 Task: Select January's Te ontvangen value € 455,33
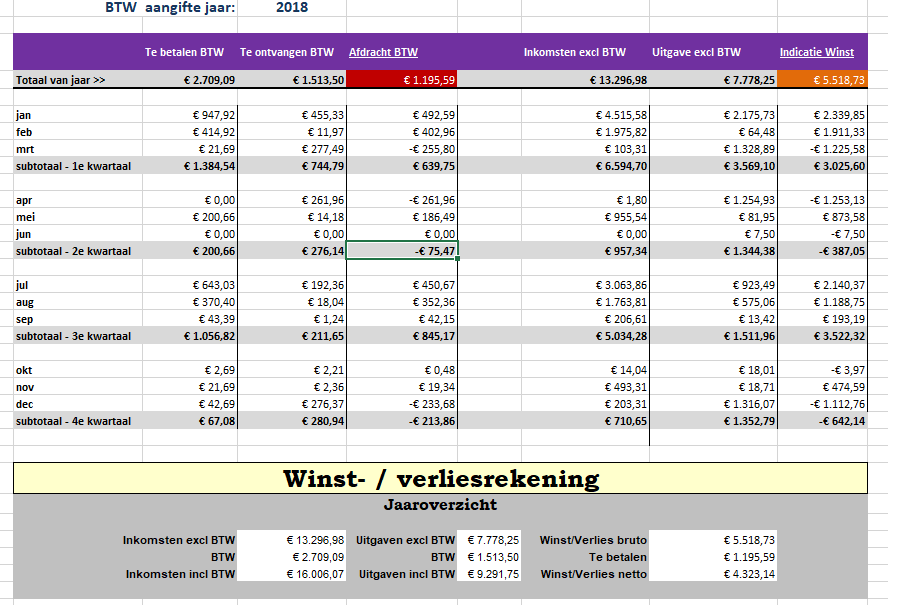(322, 115)
